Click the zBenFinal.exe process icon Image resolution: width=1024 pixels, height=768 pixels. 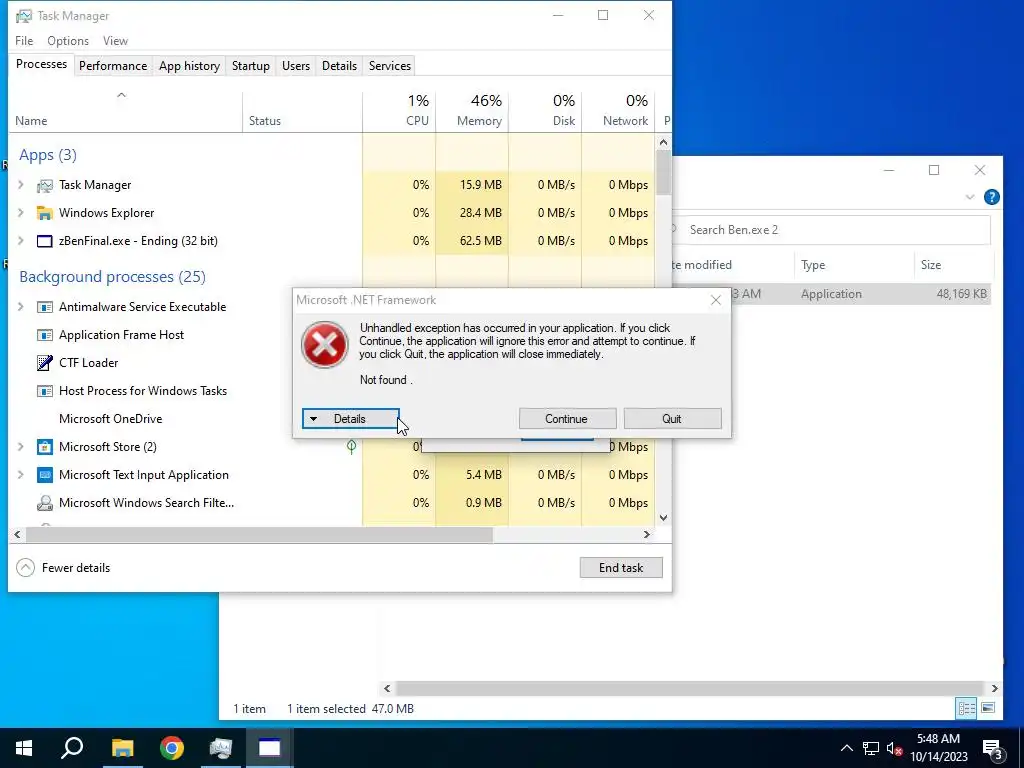(44, 241)
